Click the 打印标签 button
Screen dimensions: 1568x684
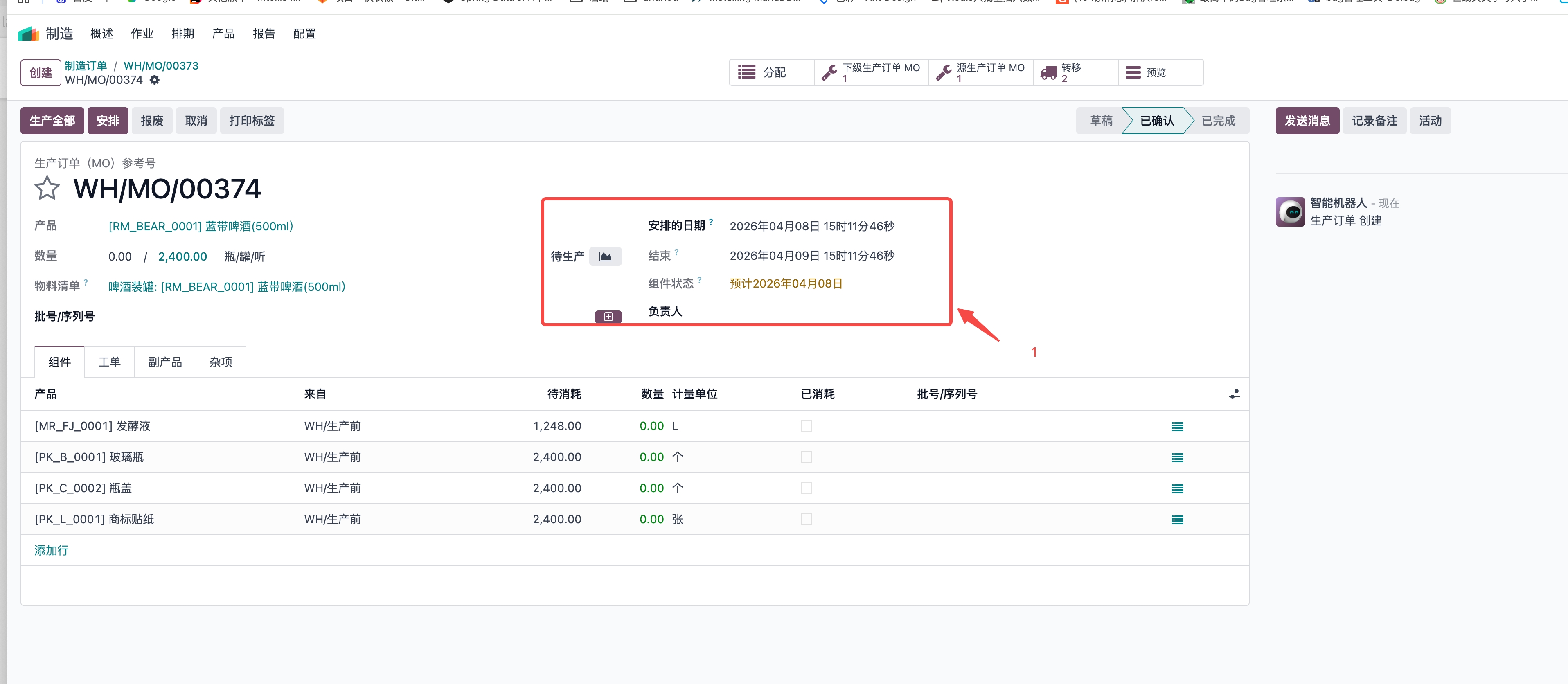[252, 121]
